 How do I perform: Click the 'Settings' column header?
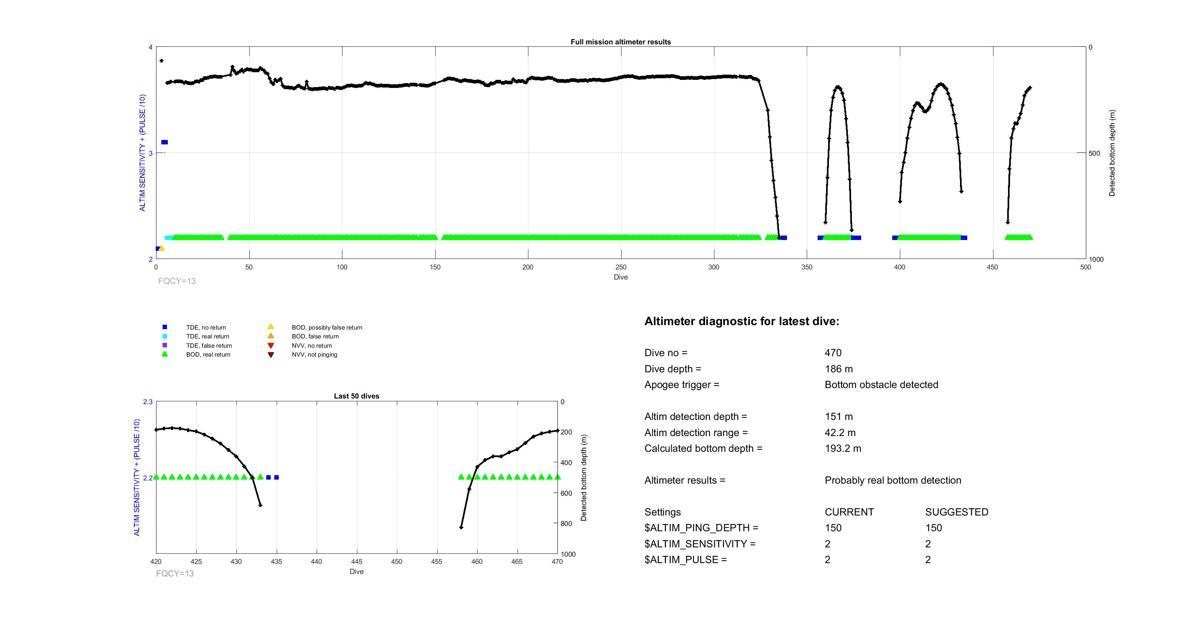pos(663,512)
